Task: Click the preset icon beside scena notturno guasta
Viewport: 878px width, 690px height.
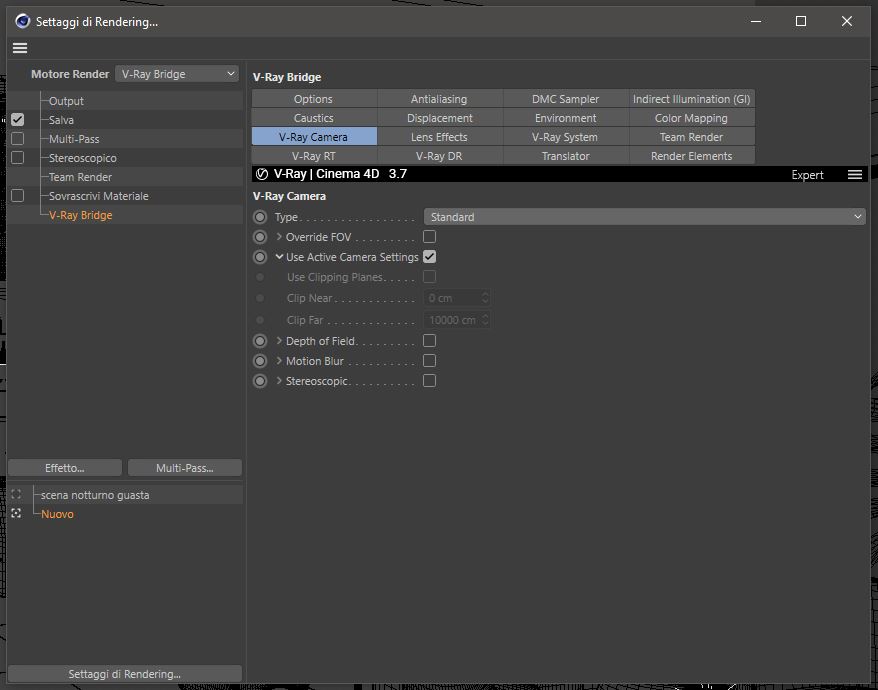Action: coord(16,495)
